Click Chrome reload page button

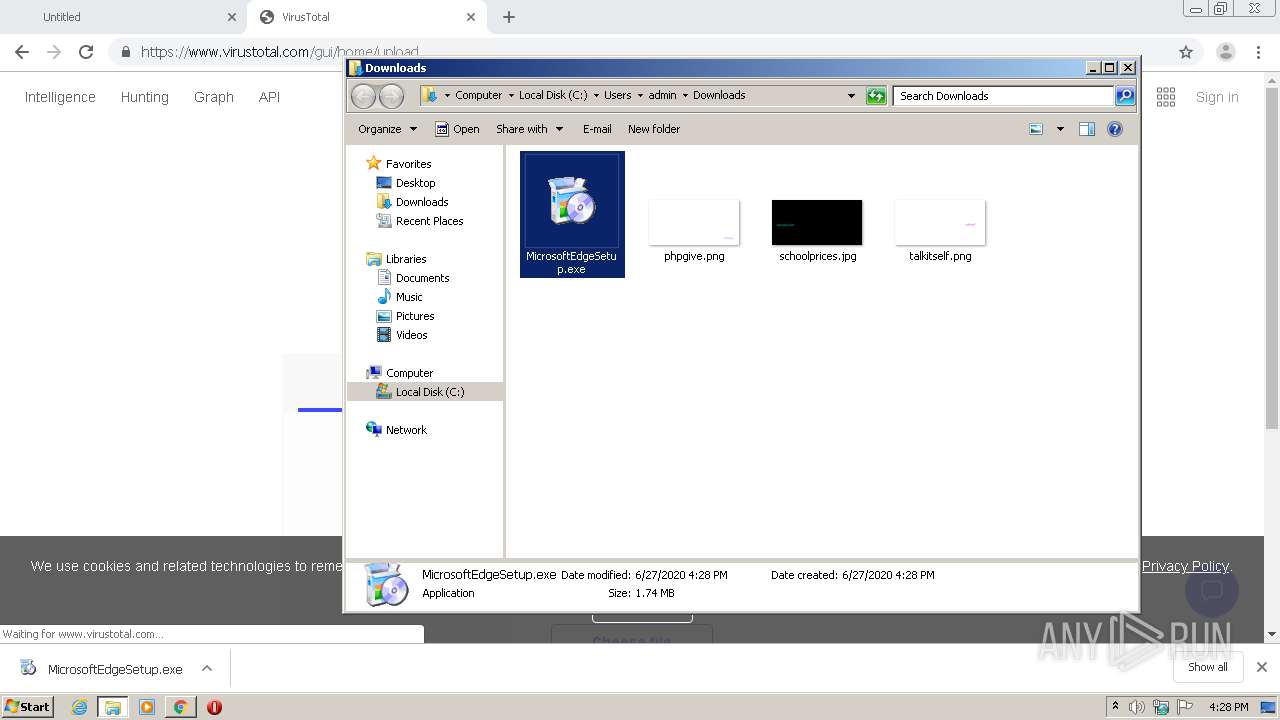click(x=86, y=52)
